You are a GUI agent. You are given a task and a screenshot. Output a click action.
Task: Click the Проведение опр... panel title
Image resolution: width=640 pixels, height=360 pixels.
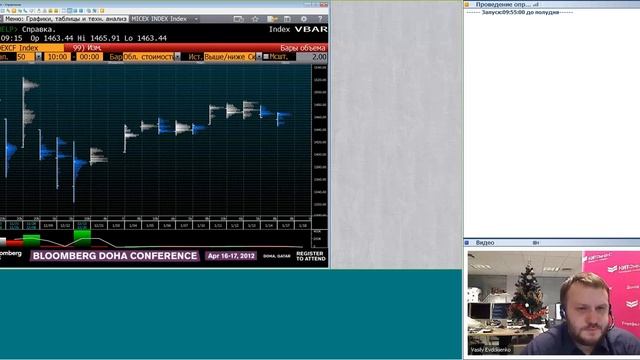pyautogui.click(x=503, y=4)
